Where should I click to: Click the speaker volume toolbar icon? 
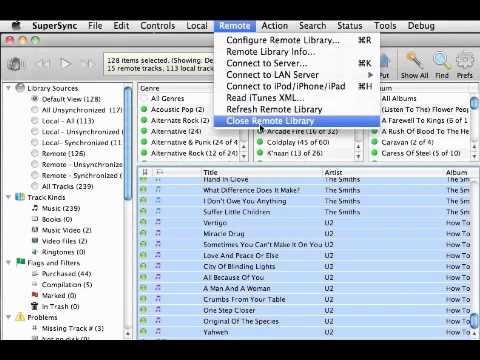[15, 63]
